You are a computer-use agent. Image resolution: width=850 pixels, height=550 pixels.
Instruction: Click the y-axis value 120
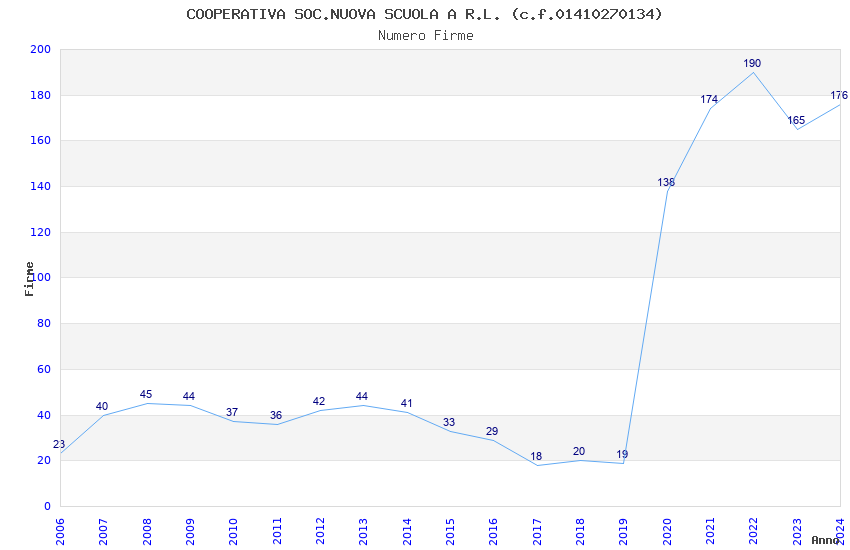click(41, 232)
